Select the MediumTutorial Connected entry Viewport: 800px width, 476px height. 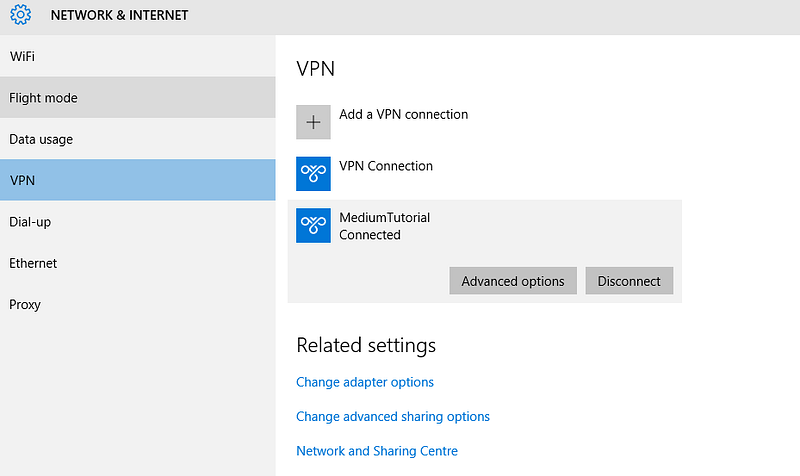pos(384,226)
